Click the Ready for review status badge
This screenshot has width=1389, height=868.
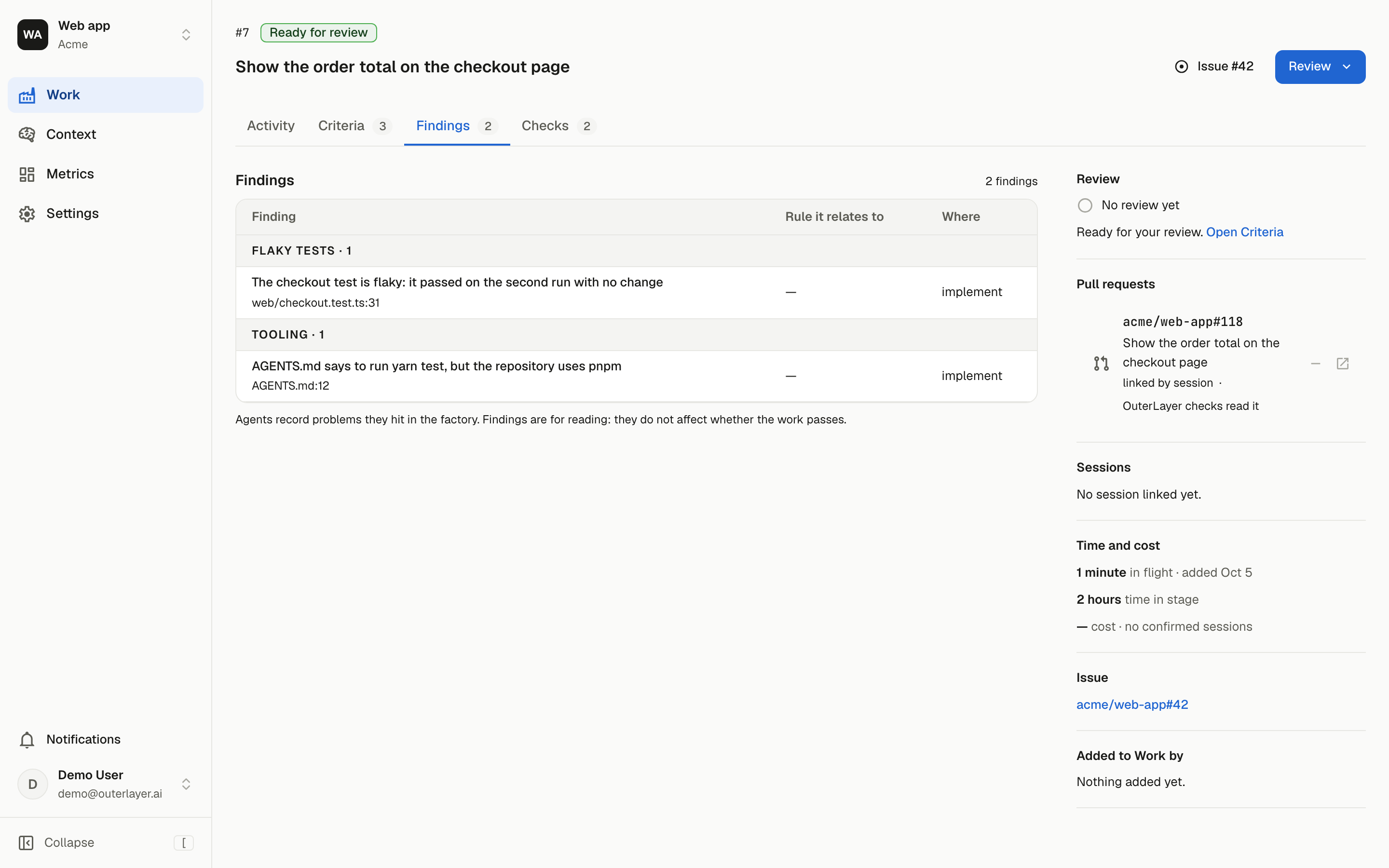point(318,33)
